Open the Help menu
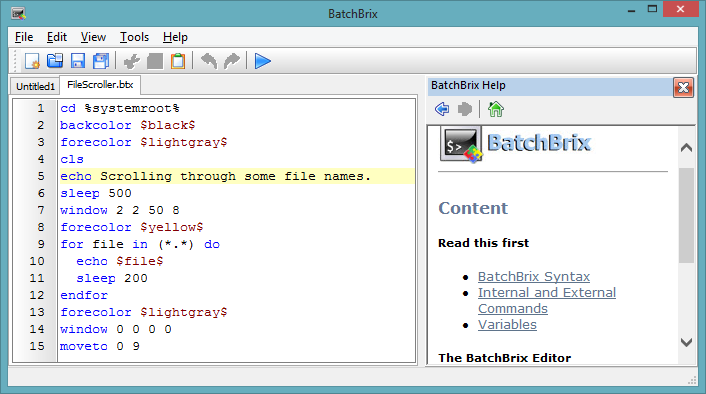The image size is (706, 394). coord(175,37)
